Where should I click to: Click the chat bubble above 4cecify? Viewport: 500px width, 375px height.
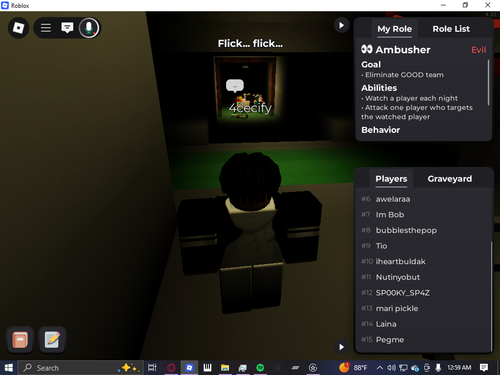pyautogui.click(x=235, y=86)
